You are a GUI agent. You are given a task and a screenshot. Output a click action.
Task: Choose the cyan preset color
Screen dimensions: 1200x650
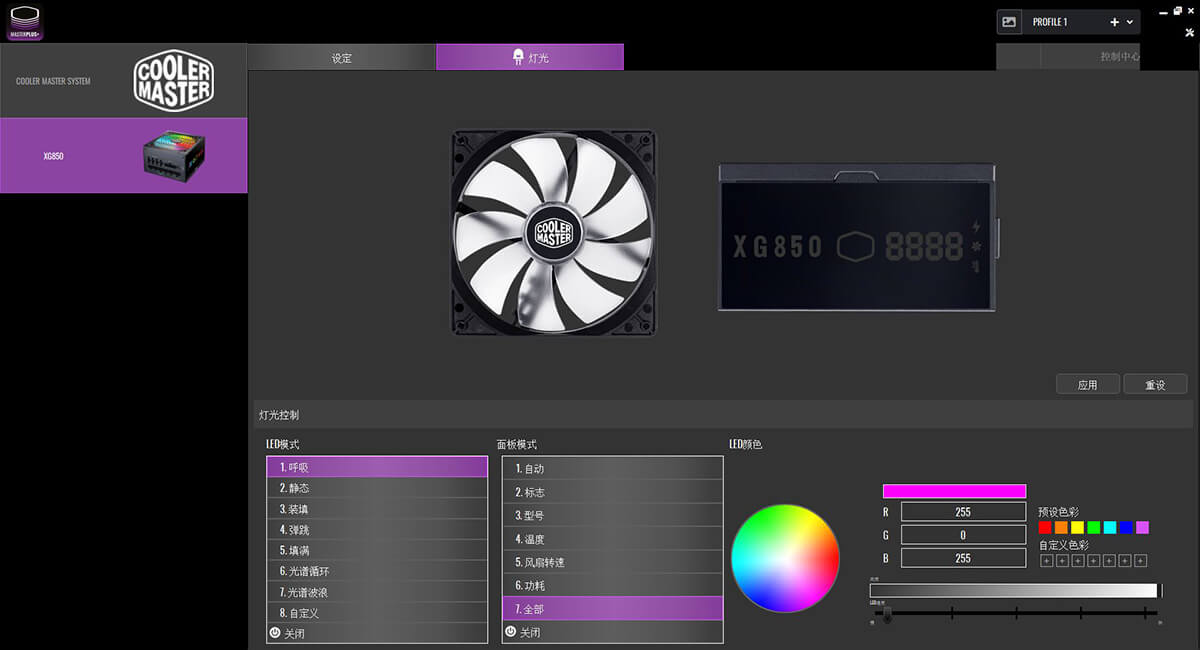[x=1109, y=527]
